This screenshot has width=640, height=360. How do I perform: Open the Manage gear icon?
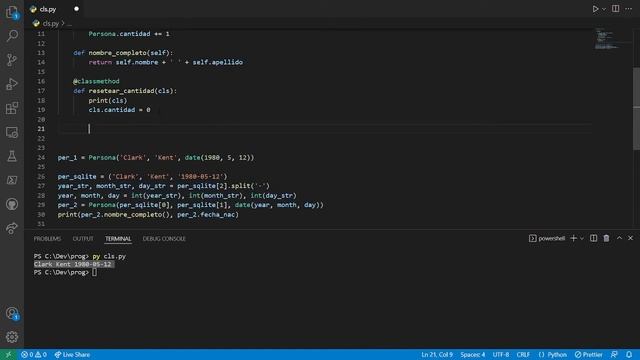(12, 337)
